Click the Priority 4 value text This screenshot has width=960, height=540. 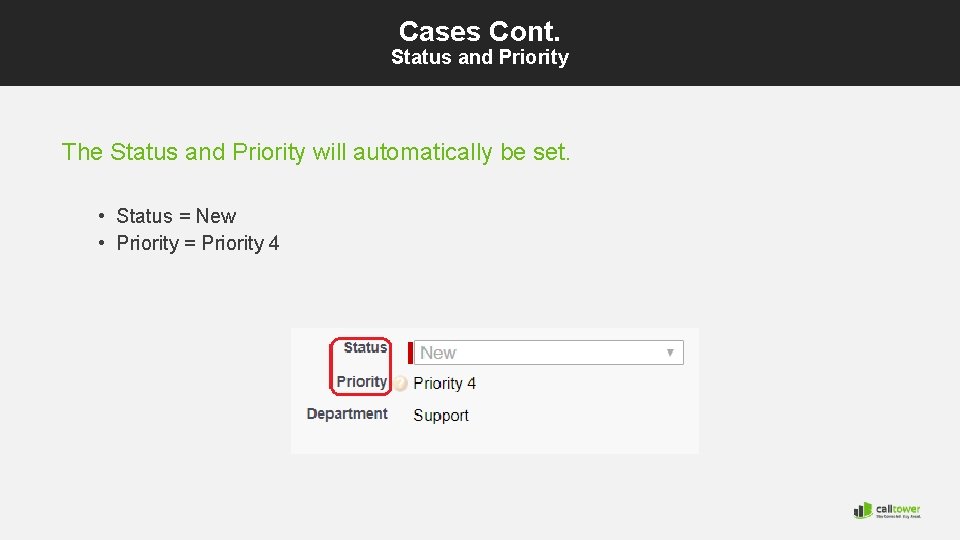pyautogui.click(x=444, y=383)
